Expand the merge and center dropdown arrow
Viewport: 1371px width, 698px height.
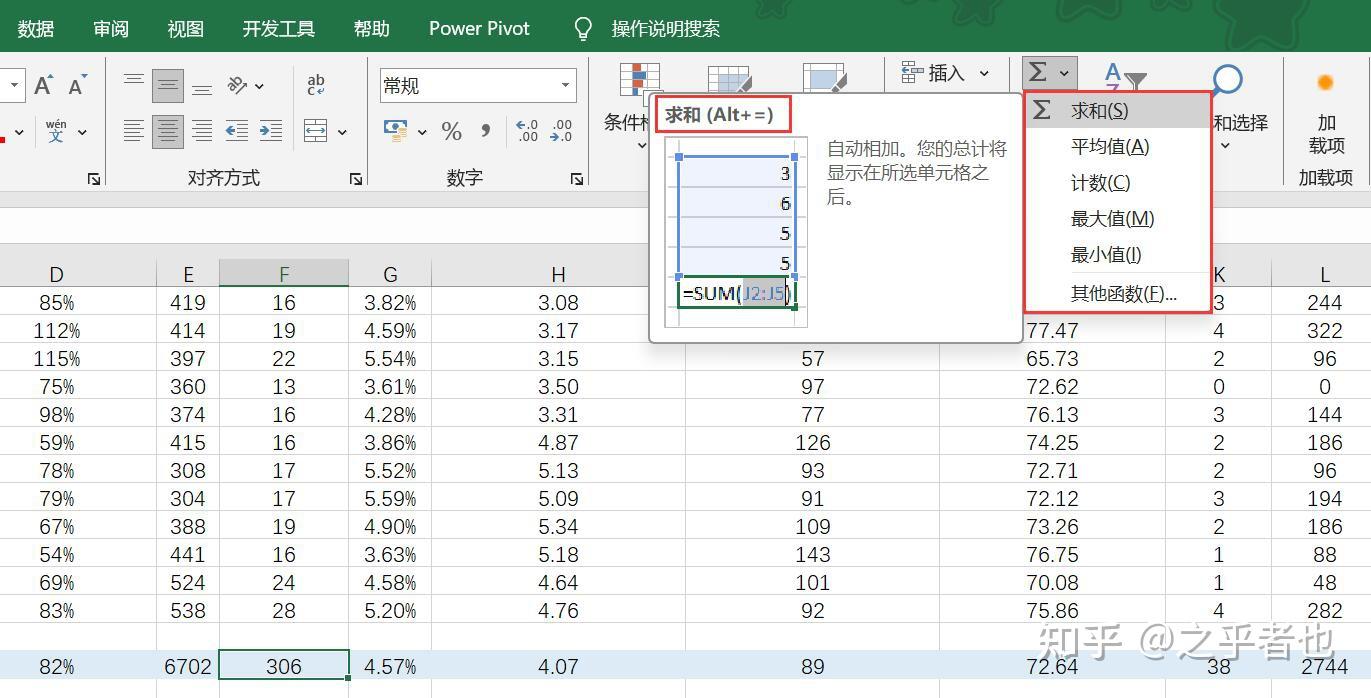tap(342, 132)
